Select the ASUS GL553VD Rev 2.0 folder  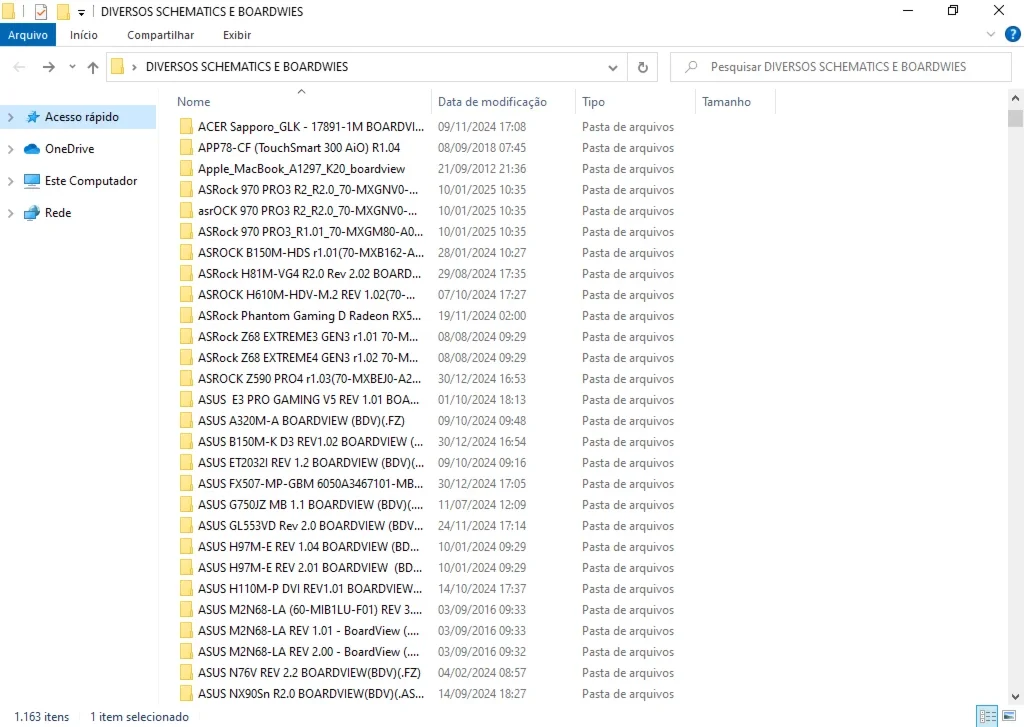[310, 525]
